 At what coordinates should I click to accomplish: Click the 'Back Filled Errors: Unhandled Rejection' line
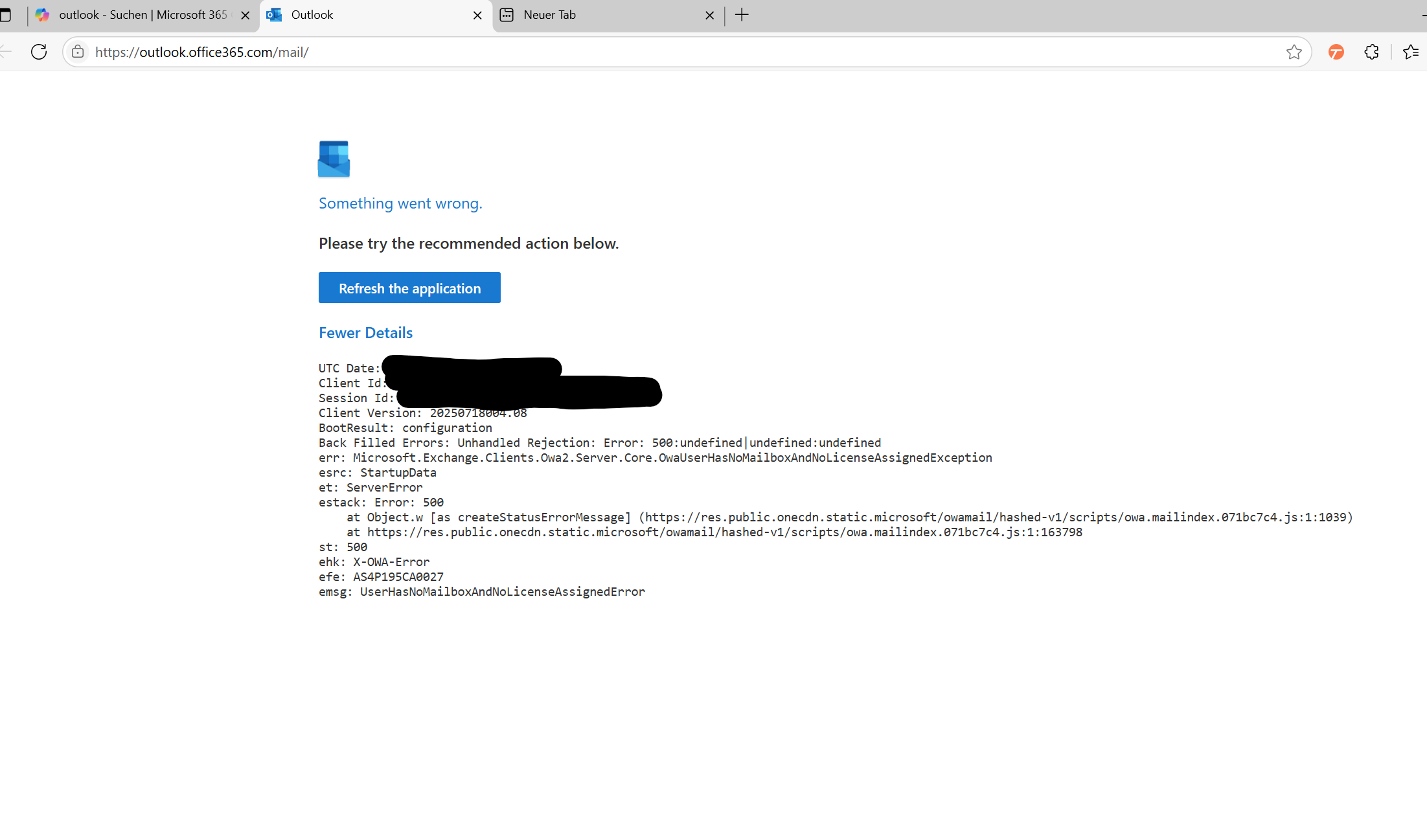[x=600, y=443]
